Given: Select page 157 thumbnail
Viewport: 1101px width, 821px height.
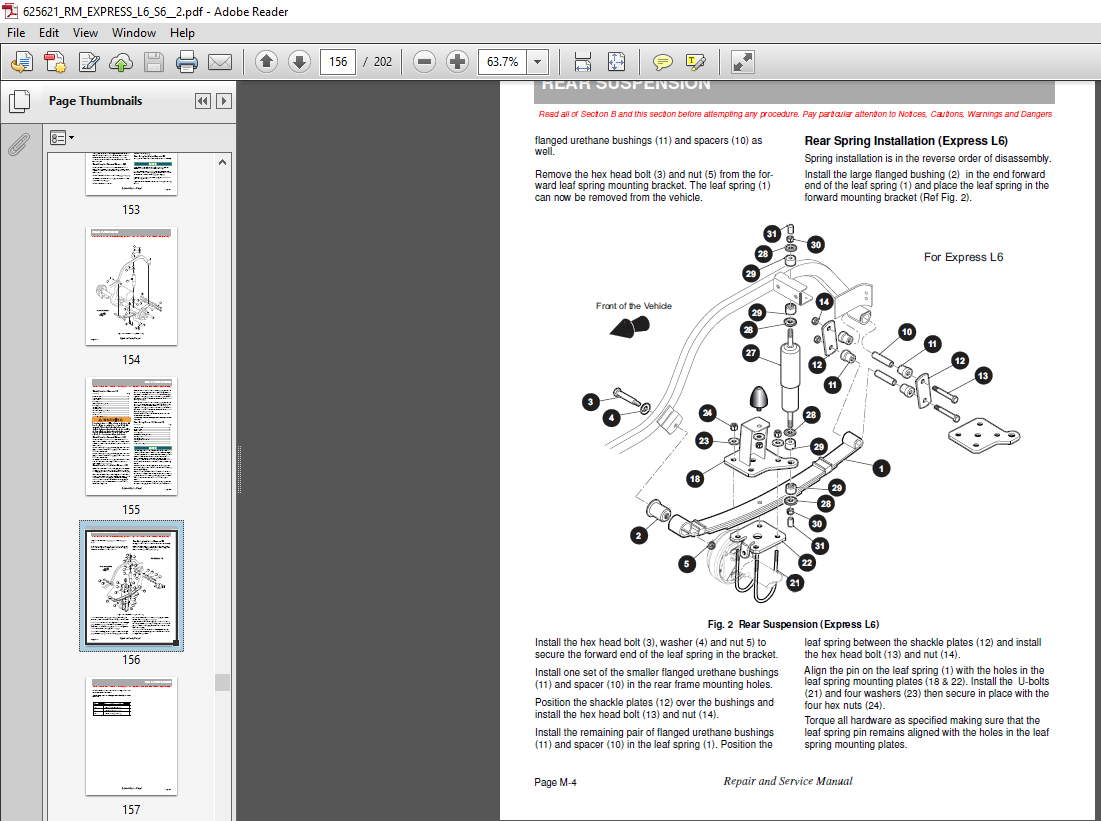Looking at the screenshot, I should point(131,736).
